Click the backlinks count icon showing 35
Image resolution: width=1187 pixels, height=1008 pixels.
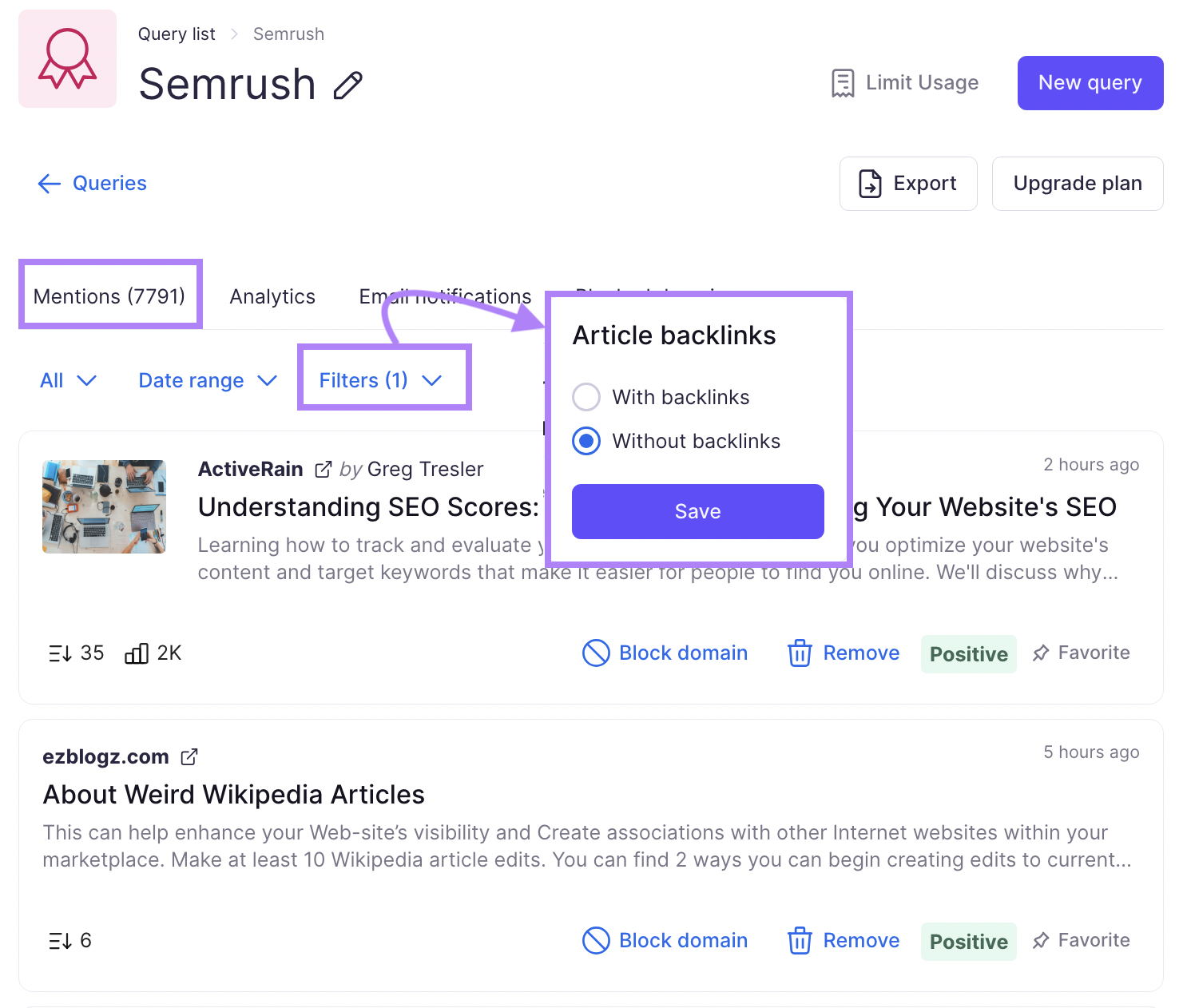click(x=60, y=653)
